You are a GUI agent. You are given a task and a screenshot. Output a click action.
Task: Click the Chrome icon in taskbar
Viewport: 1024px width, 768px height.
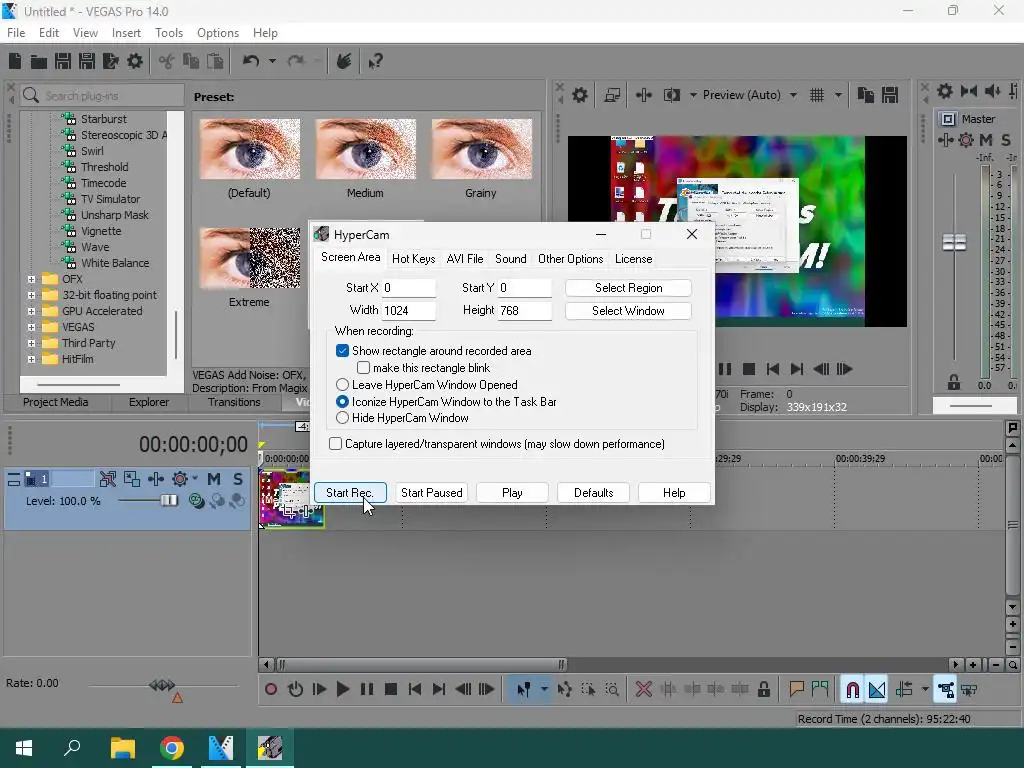tap(172, 748)
